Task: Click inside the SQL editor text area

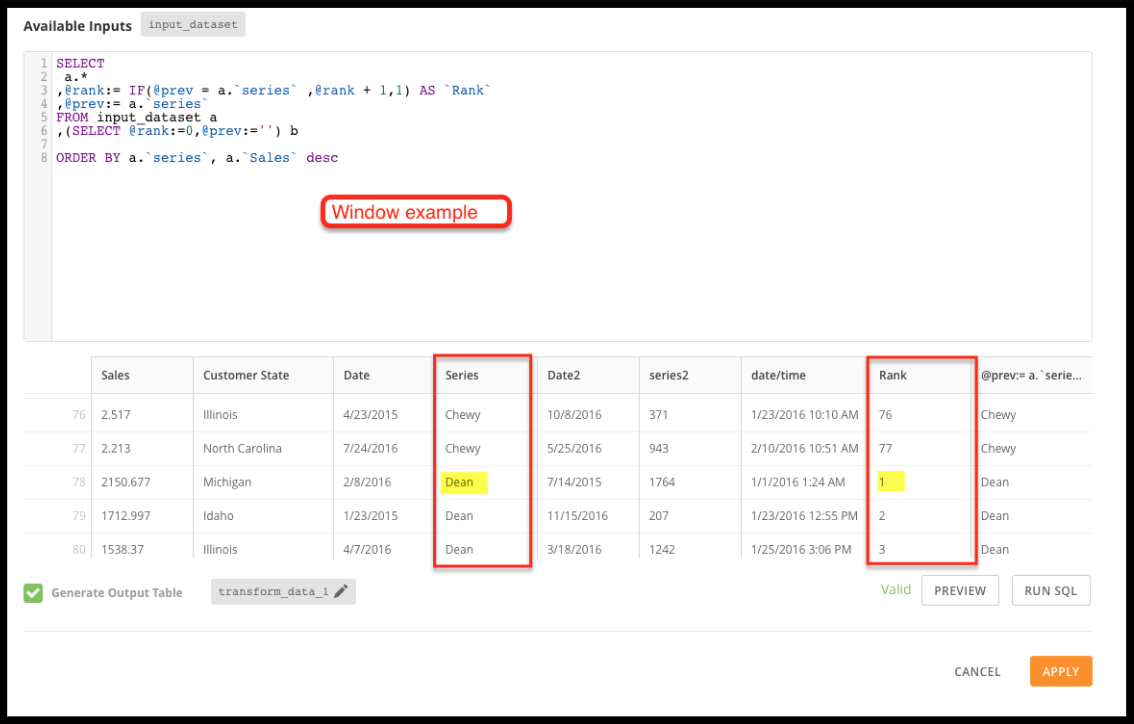Action: click(x=571, y=196)
